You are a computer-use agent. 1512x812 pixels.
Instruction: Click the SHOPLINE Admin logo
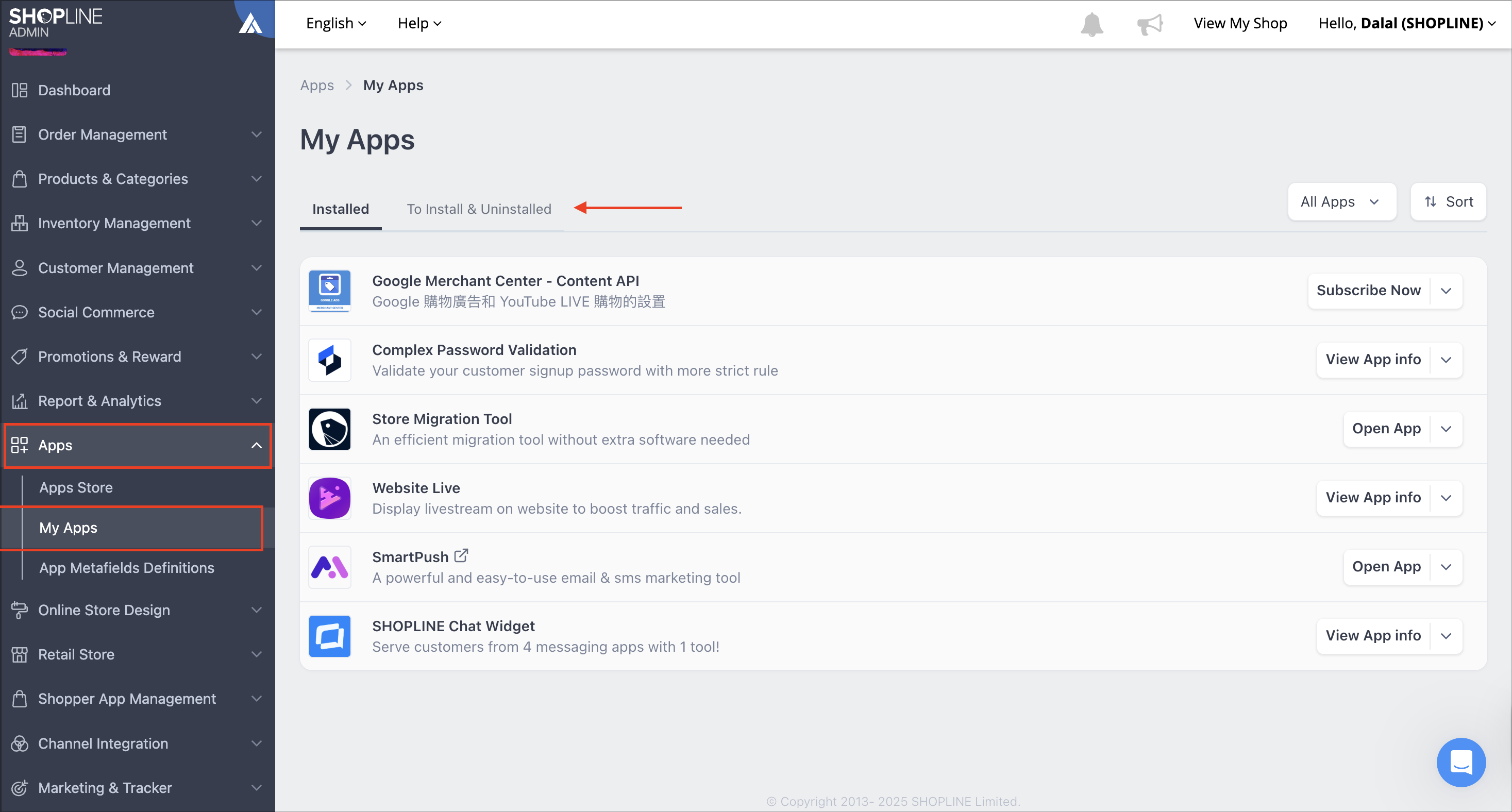coord(56,22)
